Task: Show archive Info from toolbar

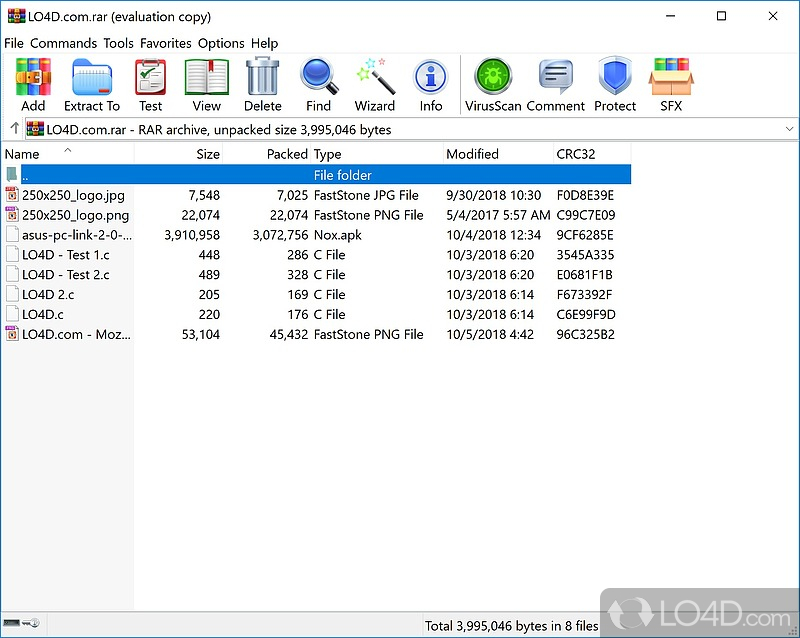Action: tap(431, 84)
